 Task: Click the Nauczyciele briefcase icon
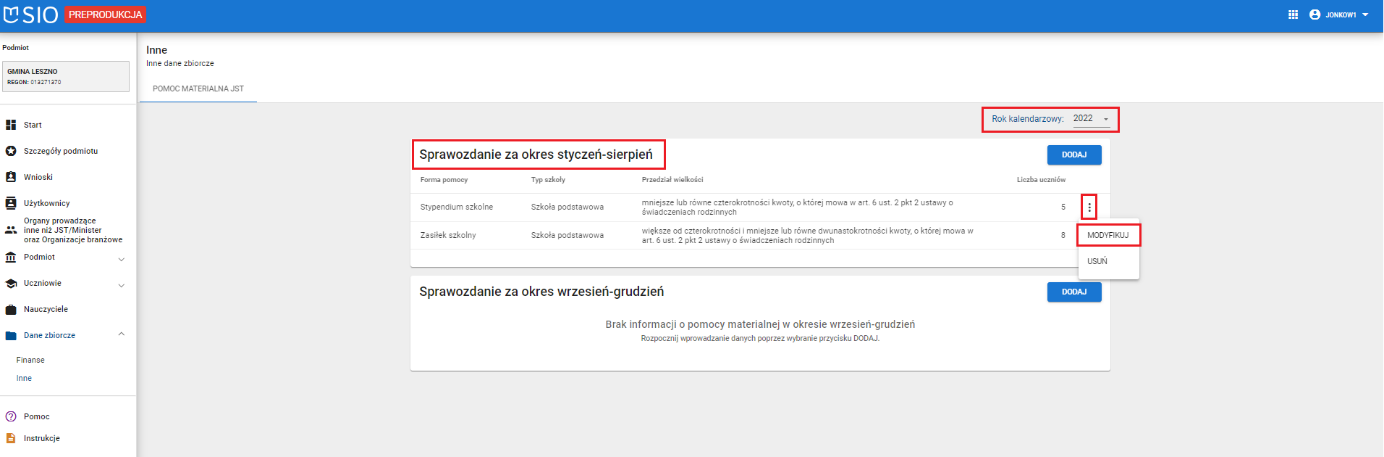pos(11,309)
